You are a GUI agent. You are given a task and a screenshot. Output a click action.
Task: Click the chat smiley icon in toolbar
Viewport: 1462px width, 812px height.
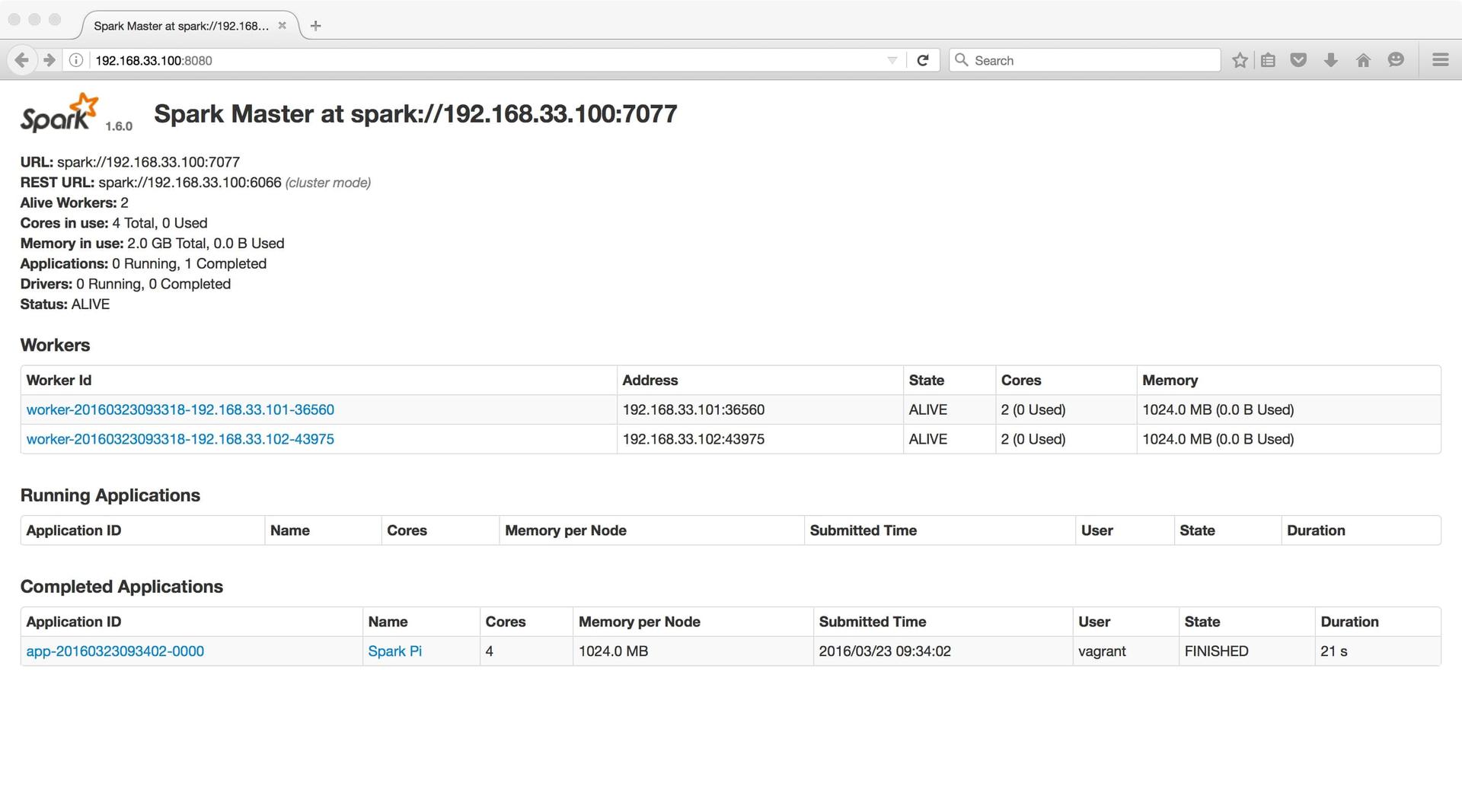[x=1395, y=60]
